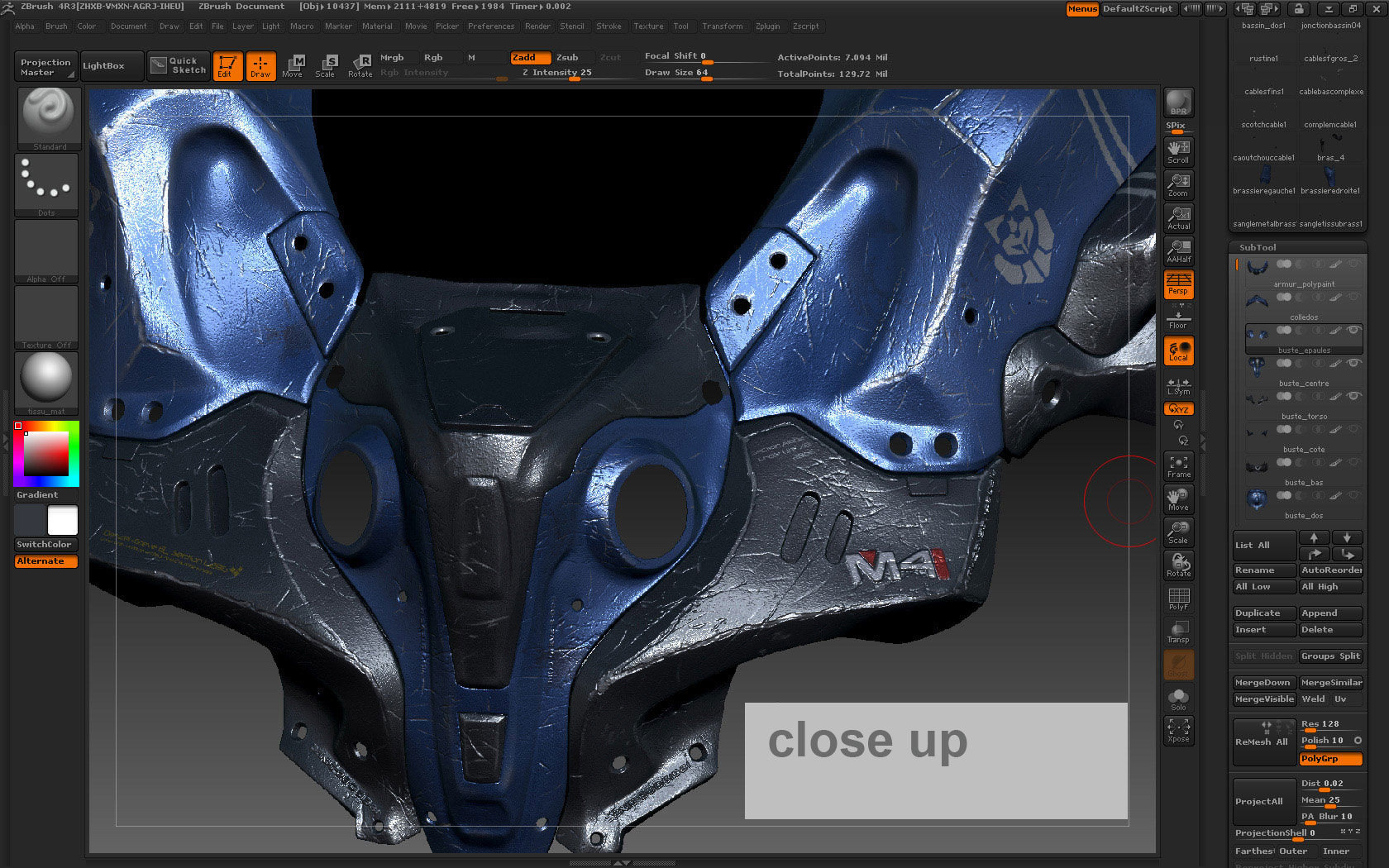Set view to Actual size

(x=1178, y=218)
